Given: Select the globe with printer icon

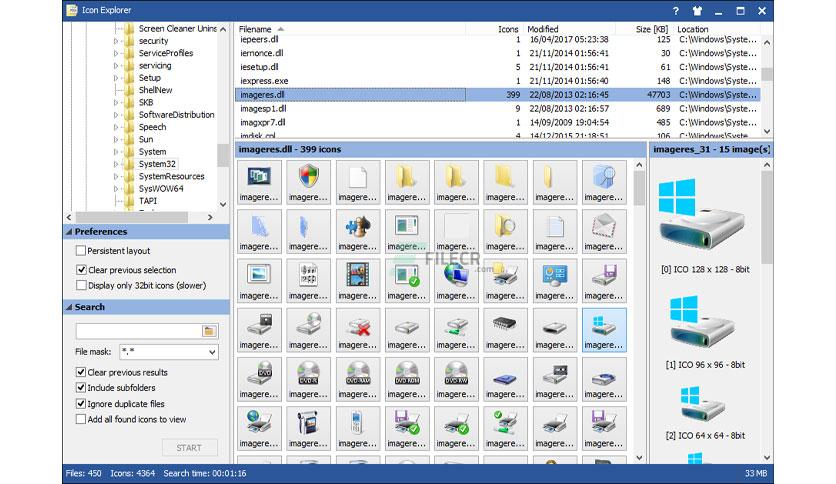Looking at the screenshot, I should pyautogui.click(x=259, y=428).
